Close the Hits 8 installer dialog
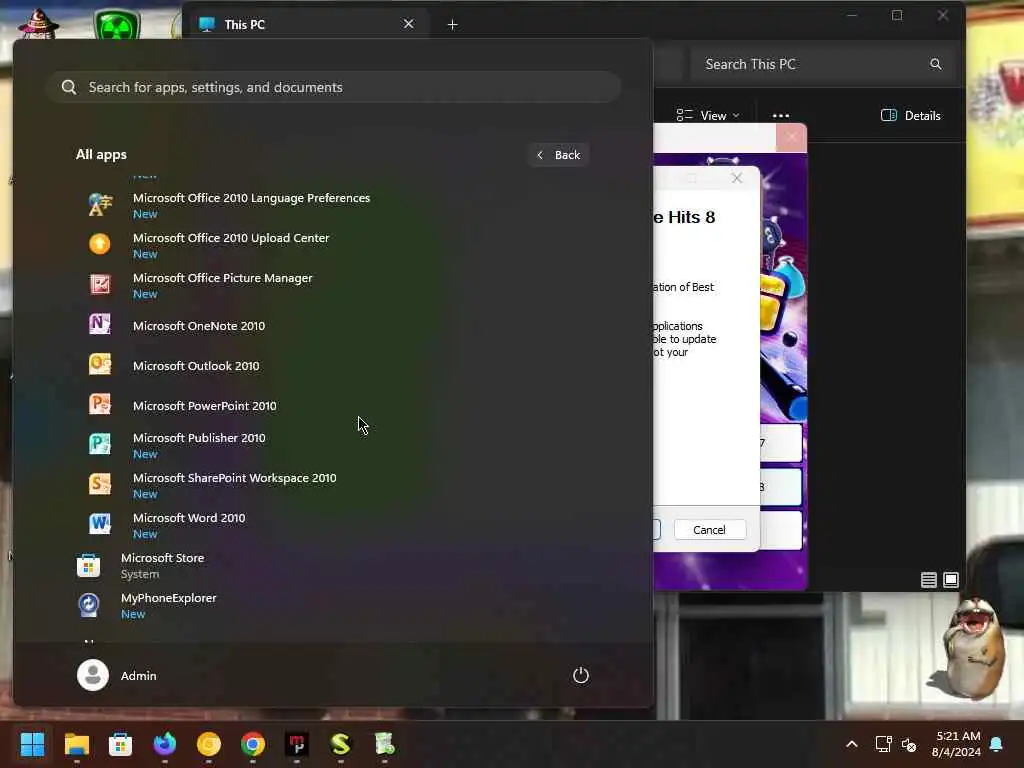 [x=737, y=178]
